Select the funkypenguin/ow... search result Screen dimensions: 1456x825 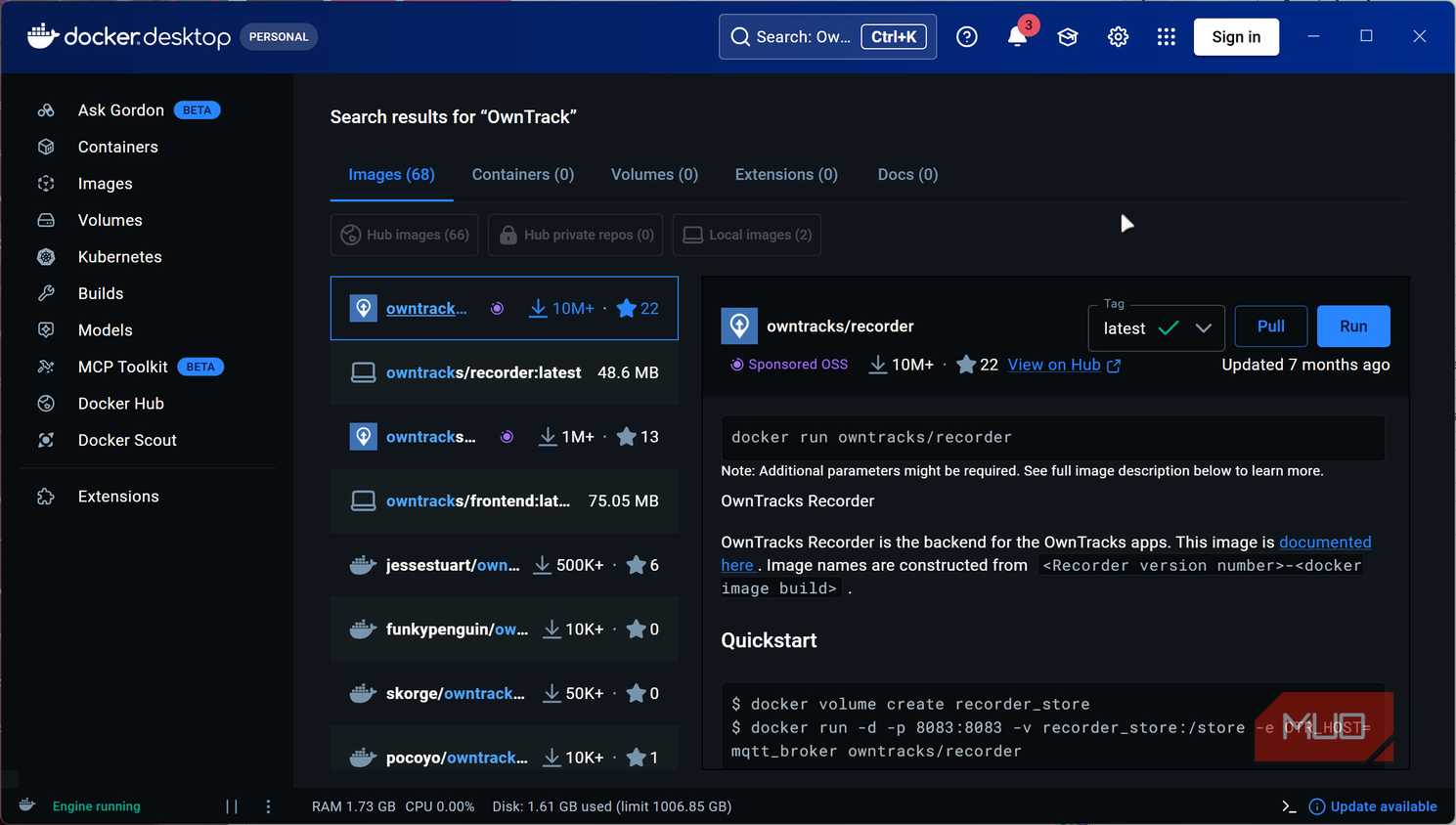click(x=505, y=630)
